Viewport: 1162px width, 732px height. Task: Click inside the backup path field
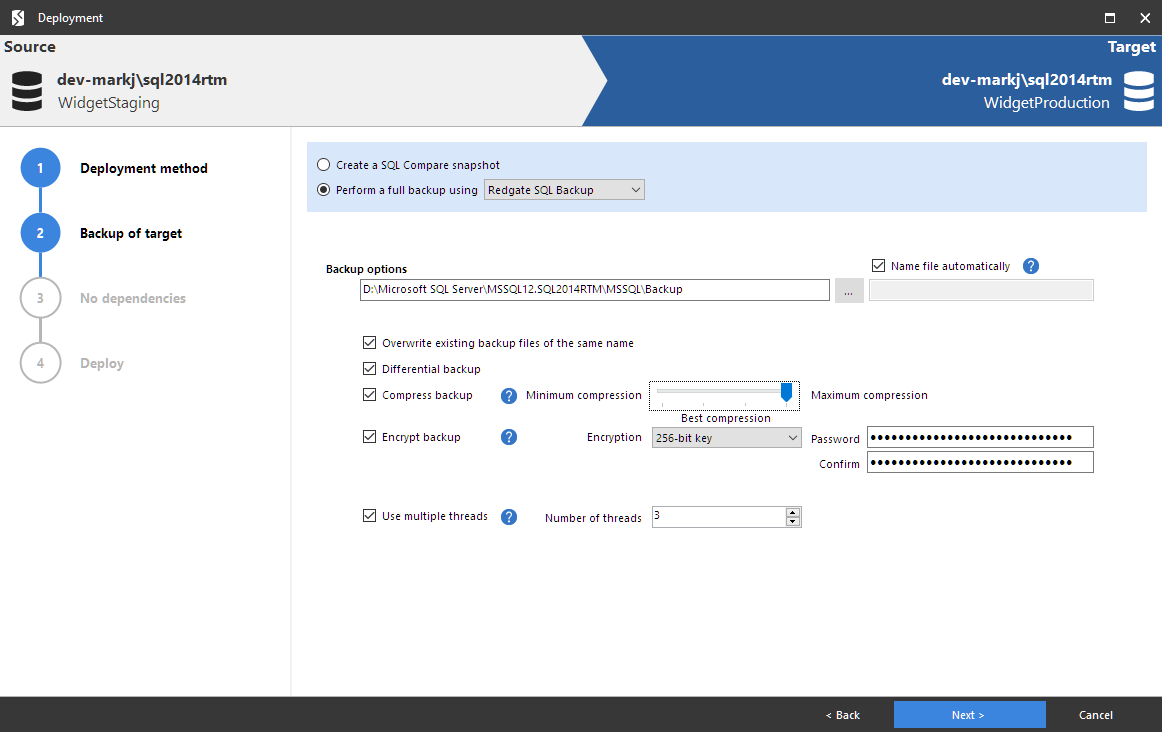tap(594, 289)
